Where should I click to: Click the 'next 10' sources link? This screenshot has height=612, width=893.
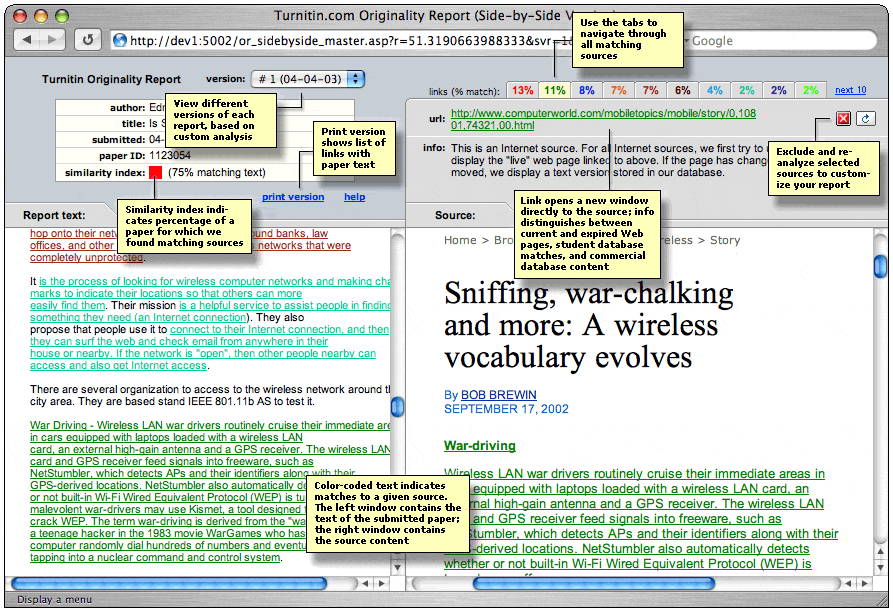850,90
